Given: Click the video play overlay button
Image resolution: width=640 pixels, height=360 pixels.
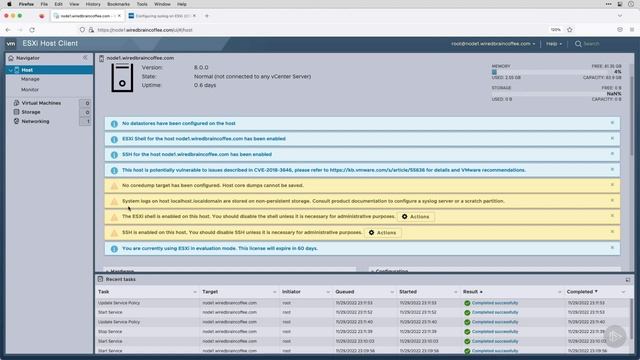Looking at the screenshot, I should pyautogui.click(x=615, y=336).
